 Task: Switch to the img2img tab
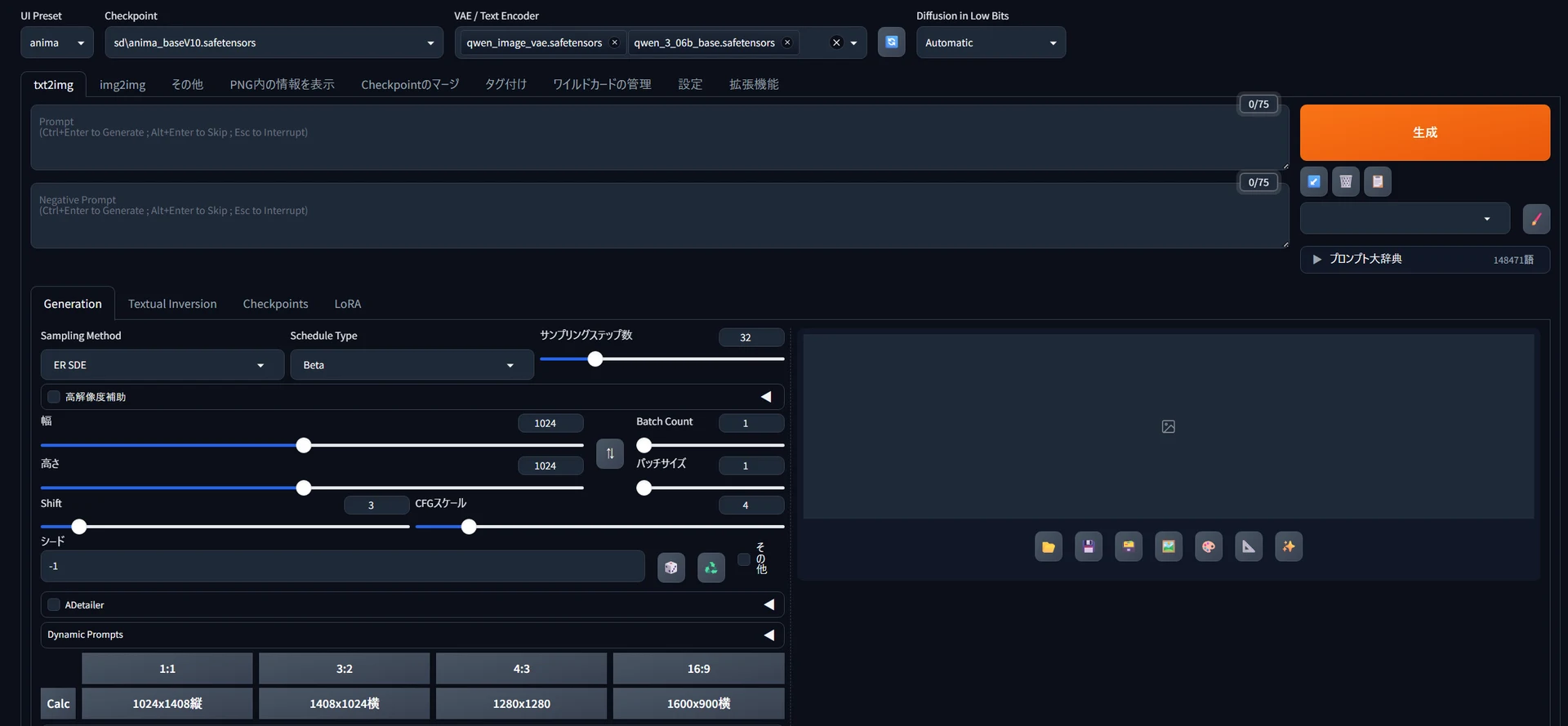pos(122,84)
